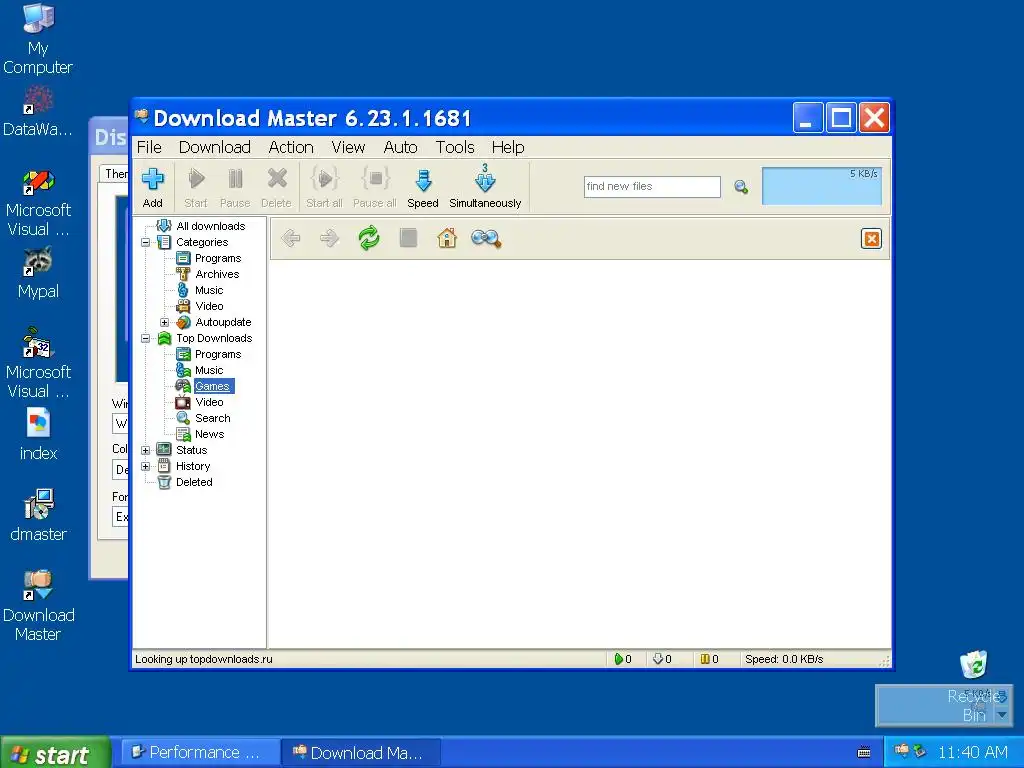This screenshot has height=768, width=1024.
Task: Click the Speed: 0.0 KB/s status entry
Action: (x=784, y=660)
